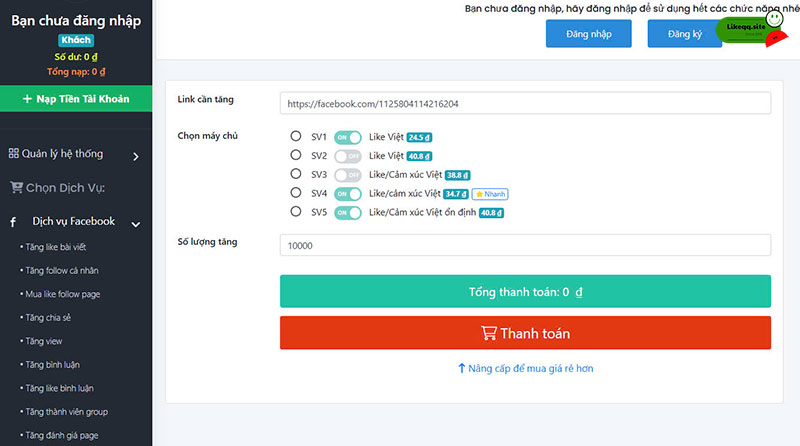Click the Facebook icon in sidebar
Viewport: 800px width, 446px height.
point(13,222)
